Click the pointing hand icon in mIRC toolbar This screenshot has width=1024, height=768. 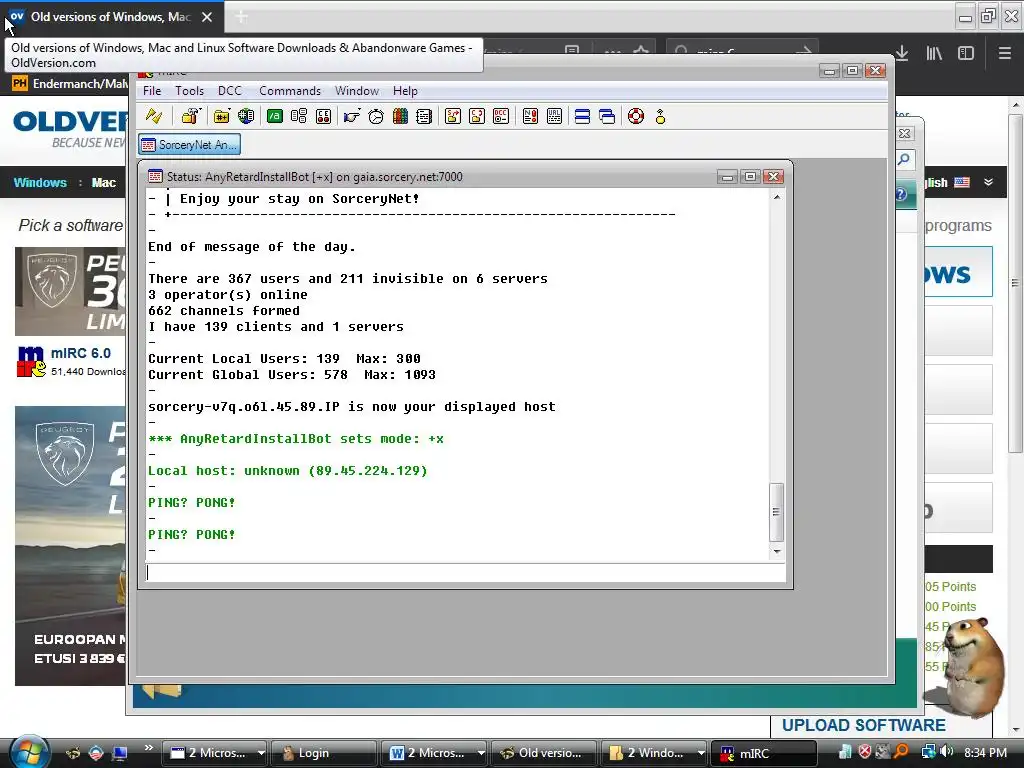tap(351, 116)
